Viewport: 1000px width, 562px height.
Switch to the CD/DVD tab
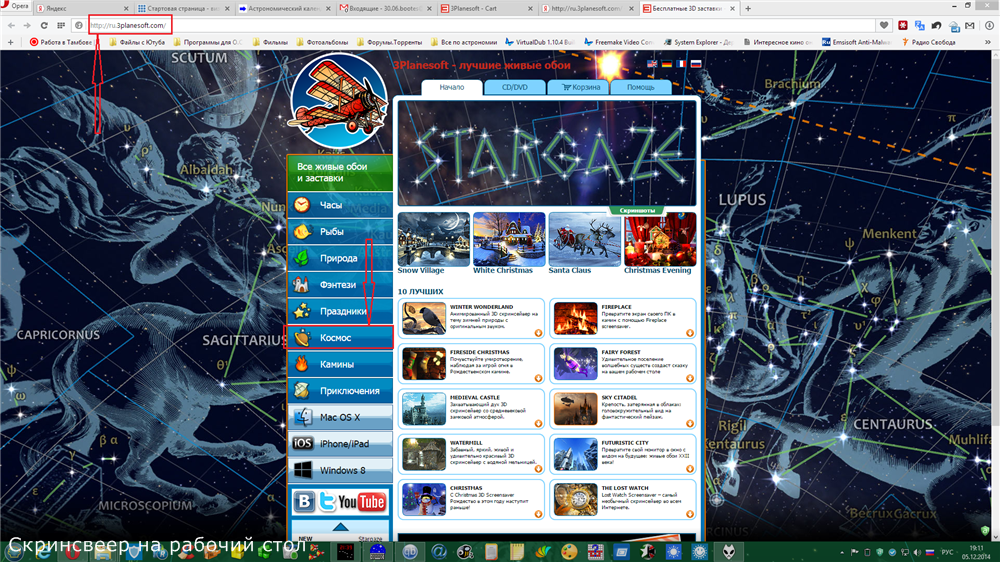tap(515, 87)
